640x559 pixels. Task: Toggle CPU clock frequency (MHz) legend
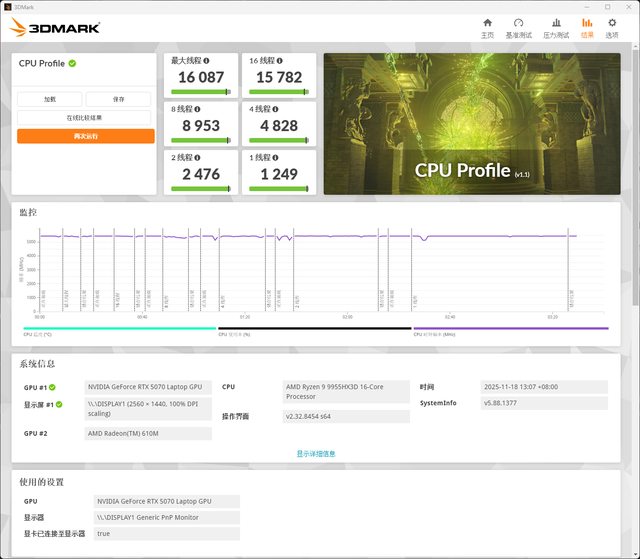(x=511, y=331)
